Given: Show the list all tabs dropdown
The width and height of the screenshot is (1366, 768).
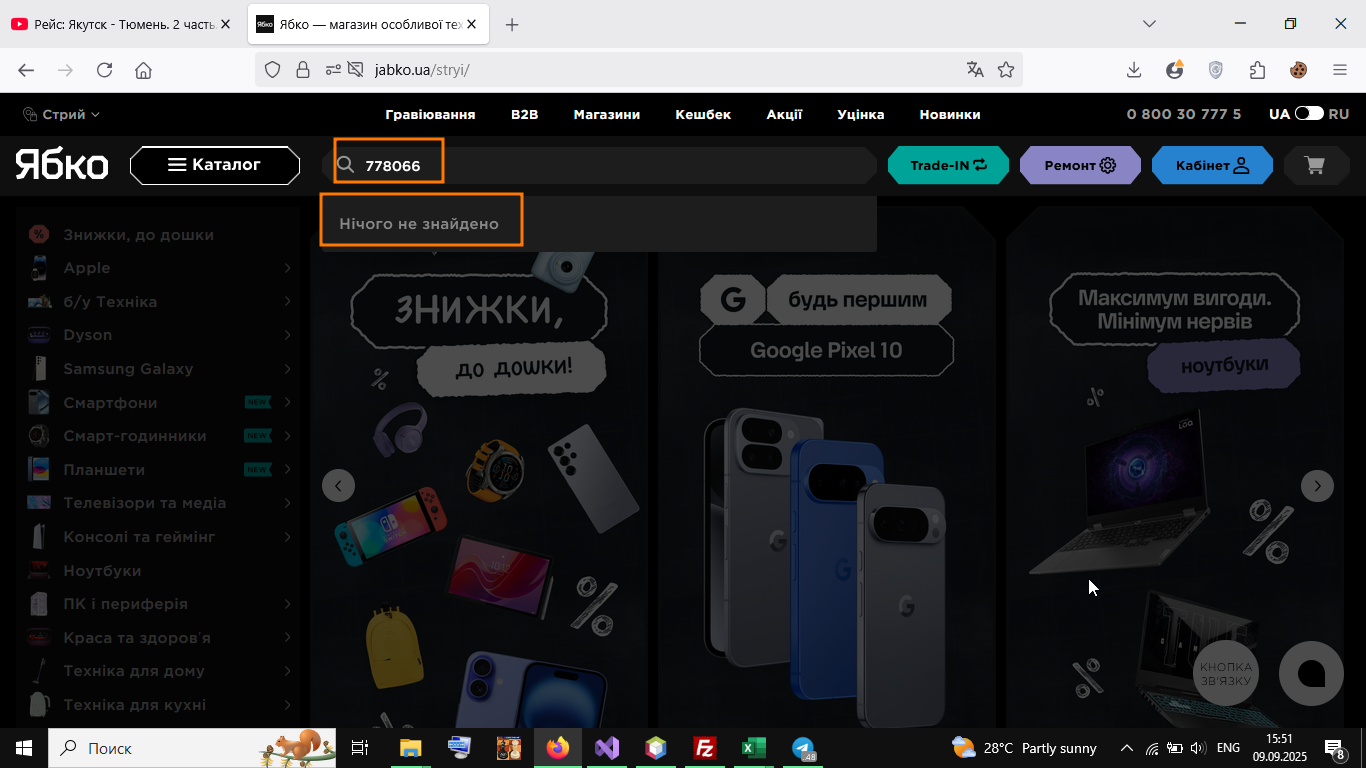Looking at the screenshot, I should tap(1150, 24).
